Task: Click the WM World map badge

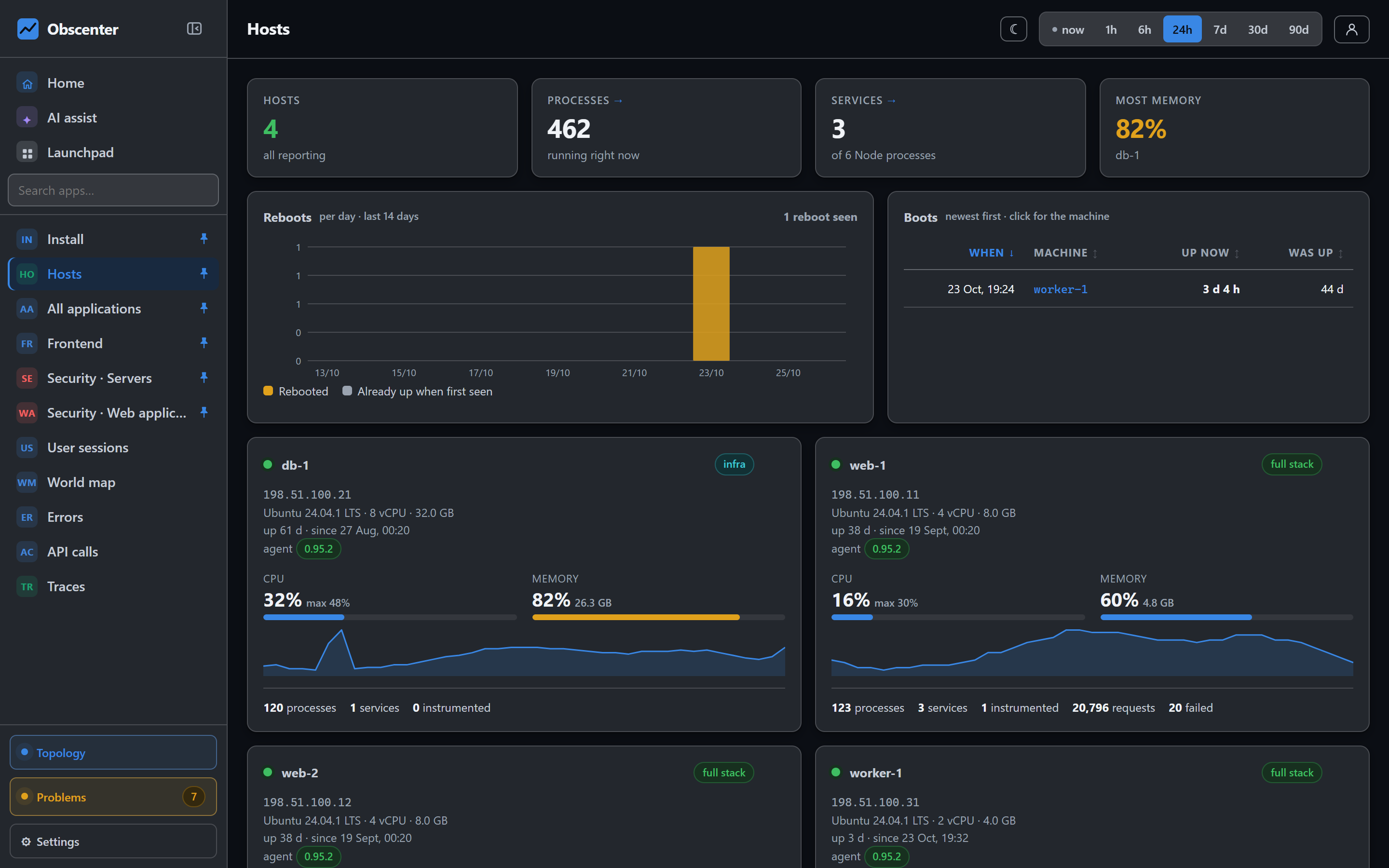Action: click(x=27, y=483)
